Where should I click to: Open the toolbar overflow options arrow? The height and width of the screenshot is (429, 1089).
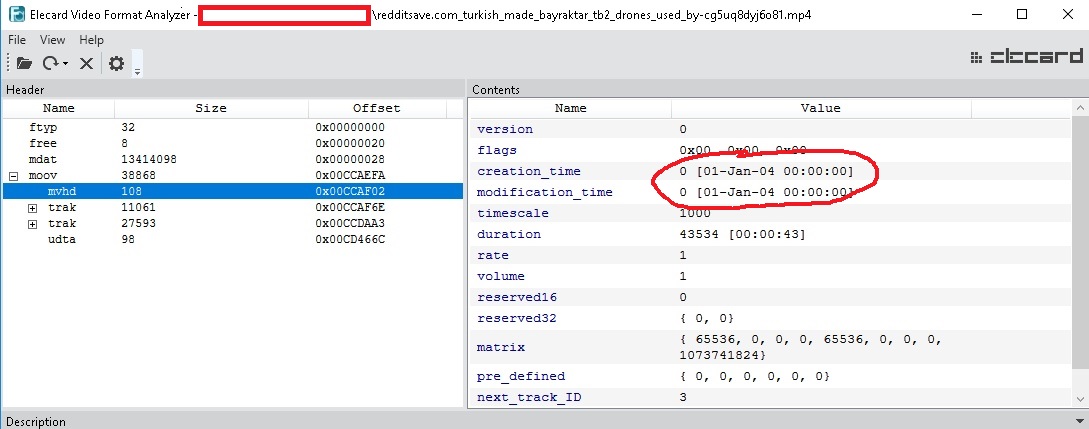pyautogui.click(x=138, y=70)
